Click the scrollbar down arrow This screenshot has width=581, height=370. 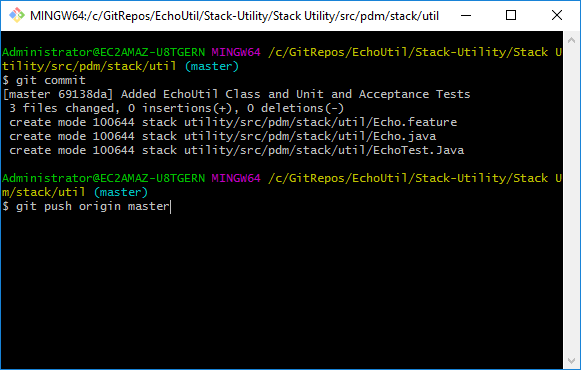(571, 360)
